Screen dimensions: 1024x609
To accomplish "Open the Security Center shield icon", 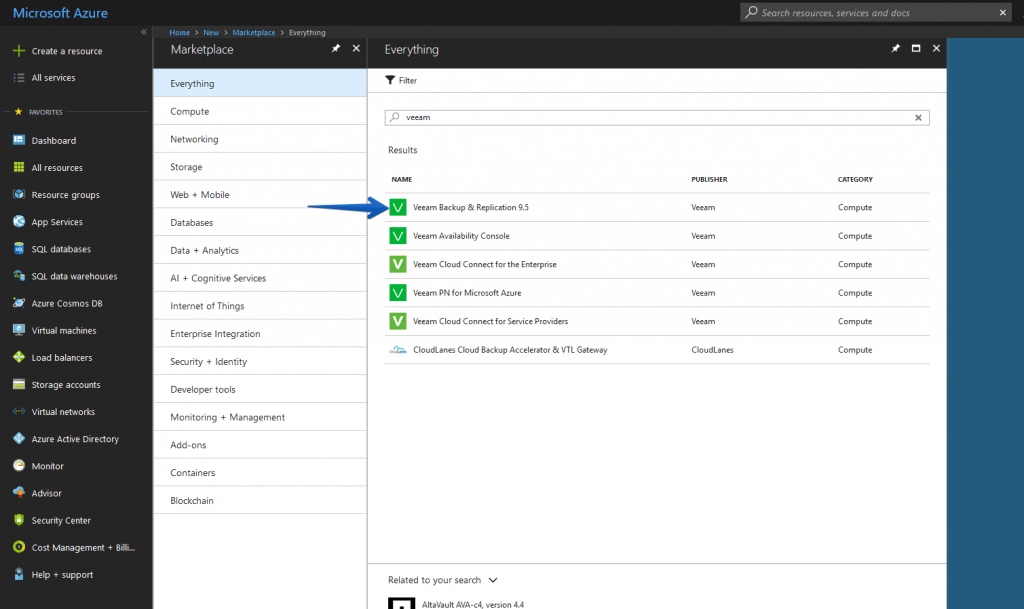I will (x=19, y=520).
